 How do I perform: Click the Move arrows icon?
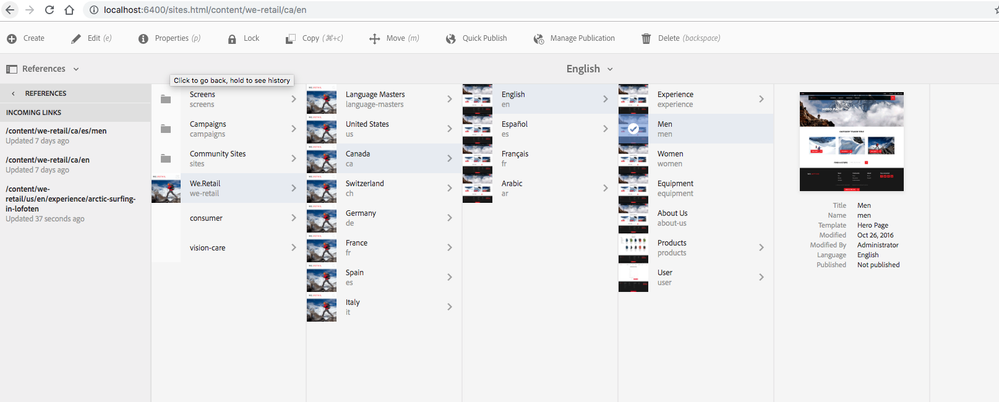(x=375, y=39)
